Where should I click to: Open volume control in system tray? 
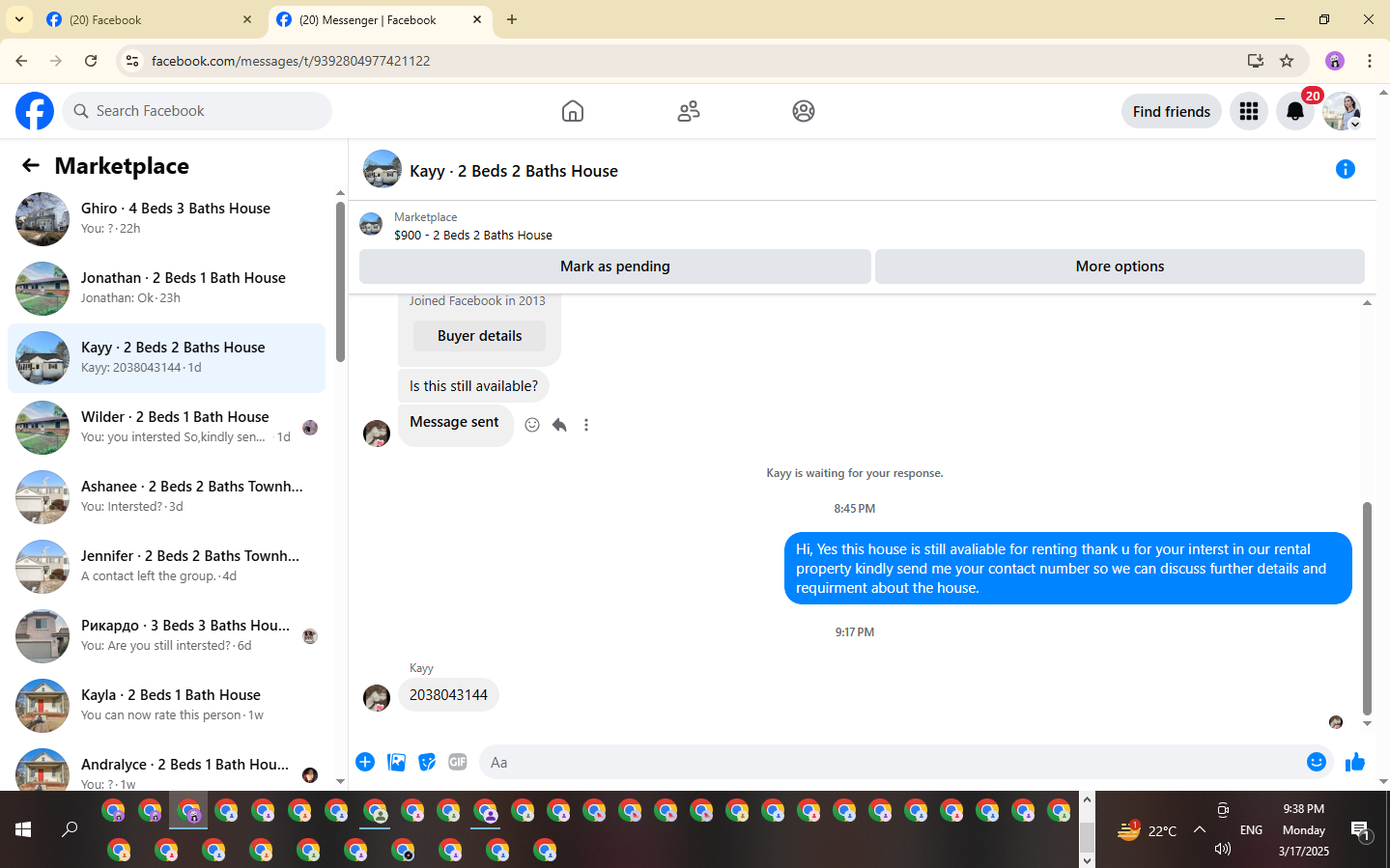(1223, 849)
